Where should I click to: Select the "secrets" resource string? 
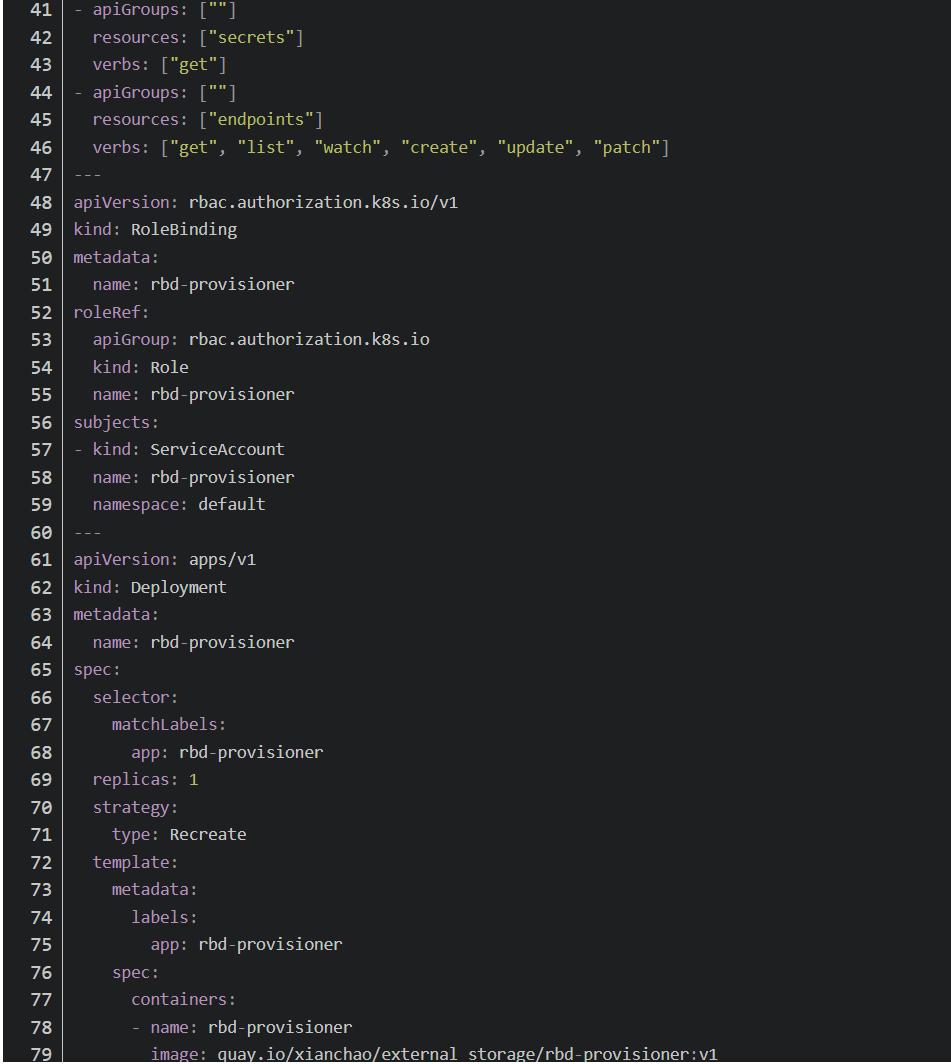tap(251, 37)
